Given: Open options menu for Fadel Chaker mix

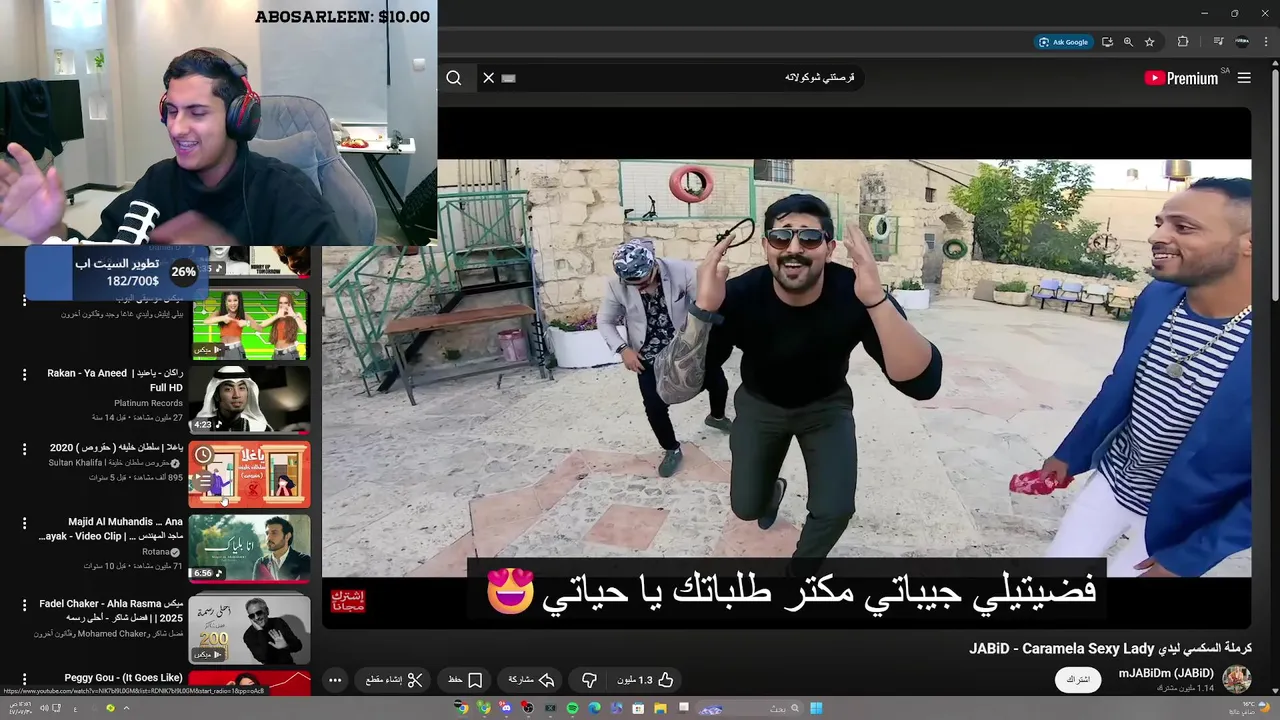Looking at the screenshot, I should pos(24,605).
